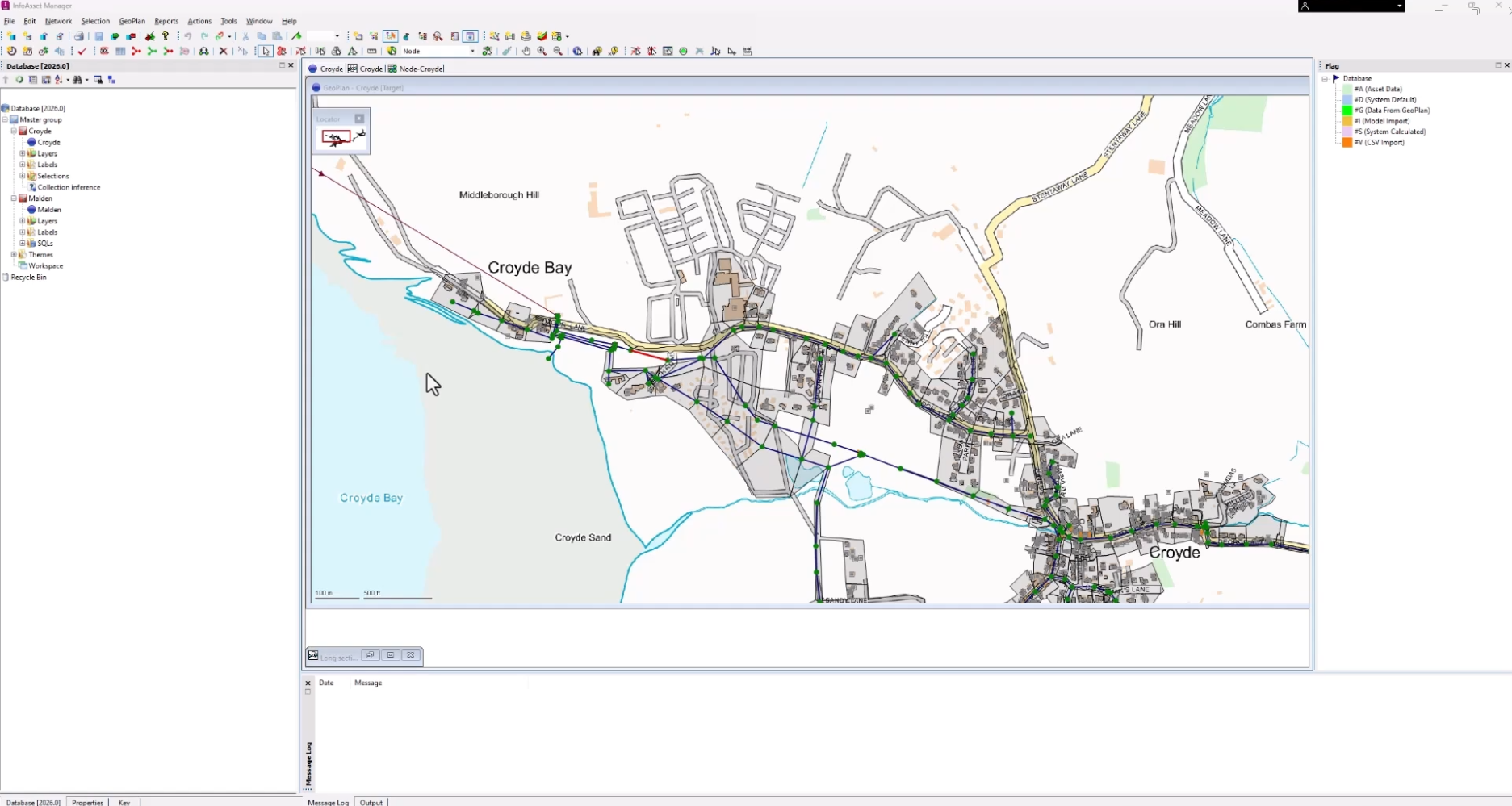
Task: Activate the Zoom Out tool
Action: [559, 51]
